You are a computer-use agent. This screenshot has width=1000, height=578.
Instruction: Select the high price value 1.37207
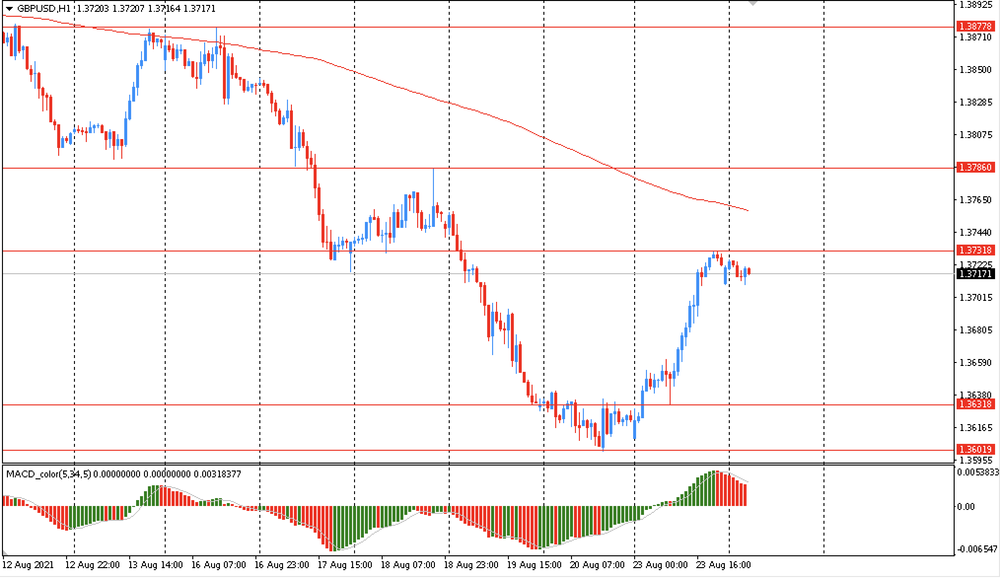point(128,8)
